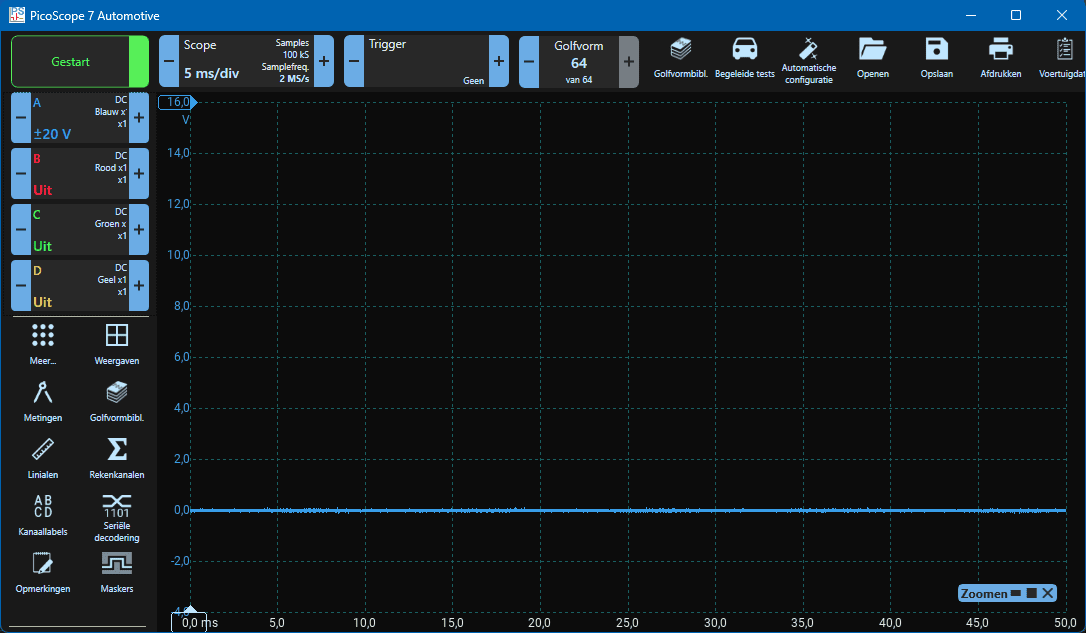Open channel A ±20 V range options
The width and height of the screenshot is (1086, 633).
(x=79, y=118)
